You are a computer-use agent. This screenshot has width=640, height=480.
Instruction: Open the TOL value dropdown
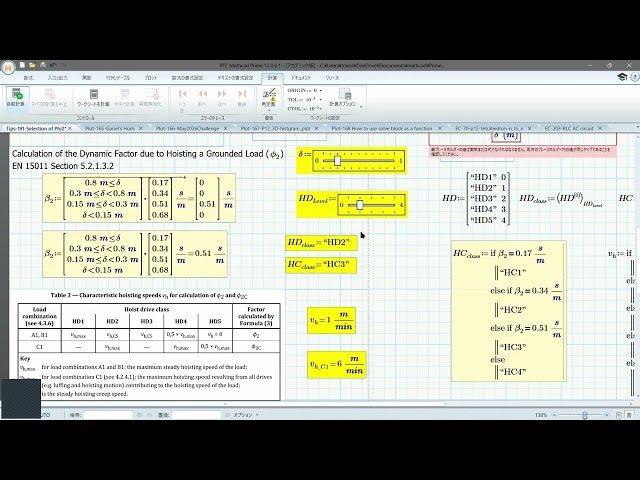(x=320, y=99)
